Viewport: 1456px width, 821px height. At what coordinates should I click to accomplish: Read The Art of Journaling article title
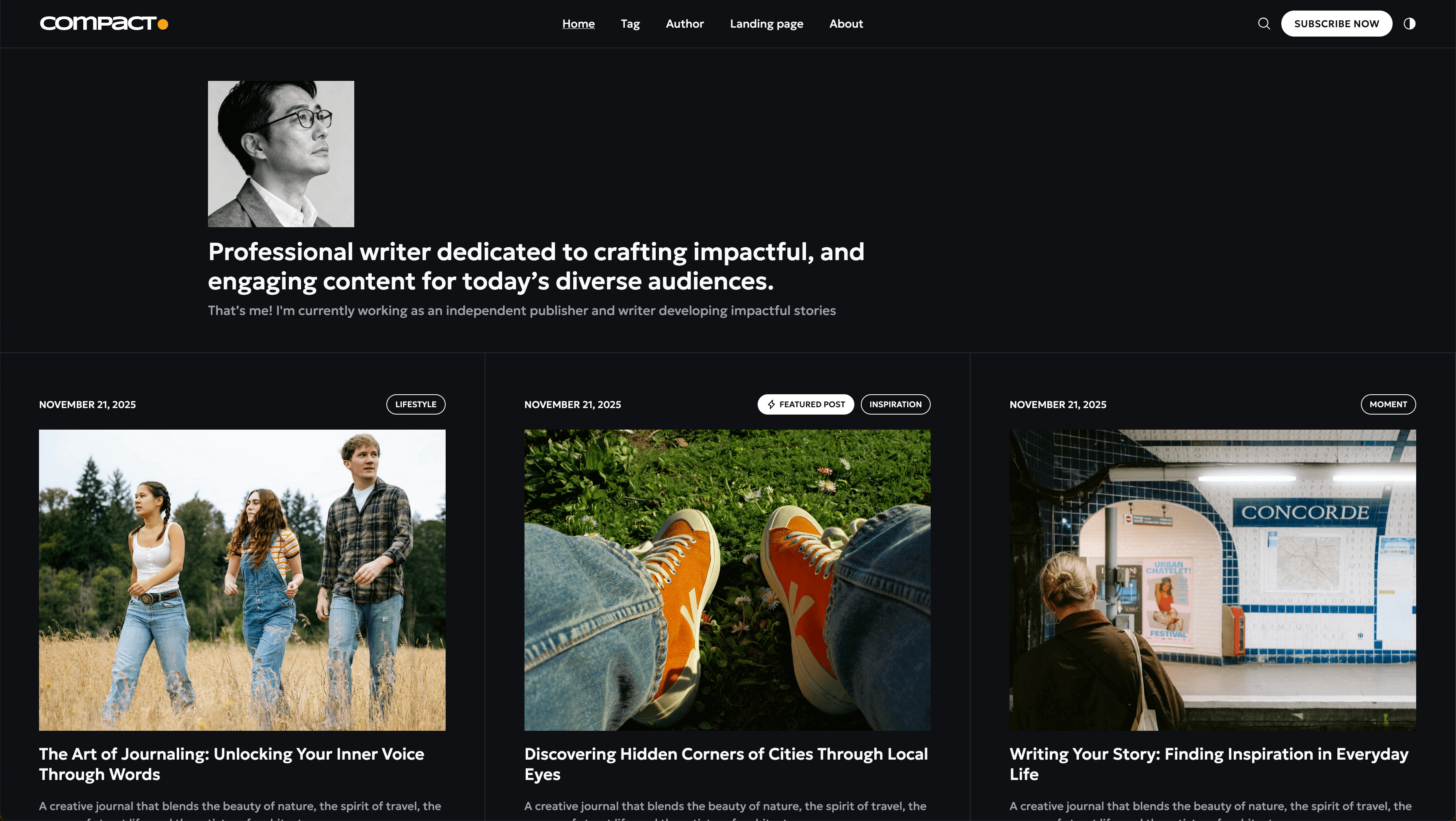click(x=232, y=764)
